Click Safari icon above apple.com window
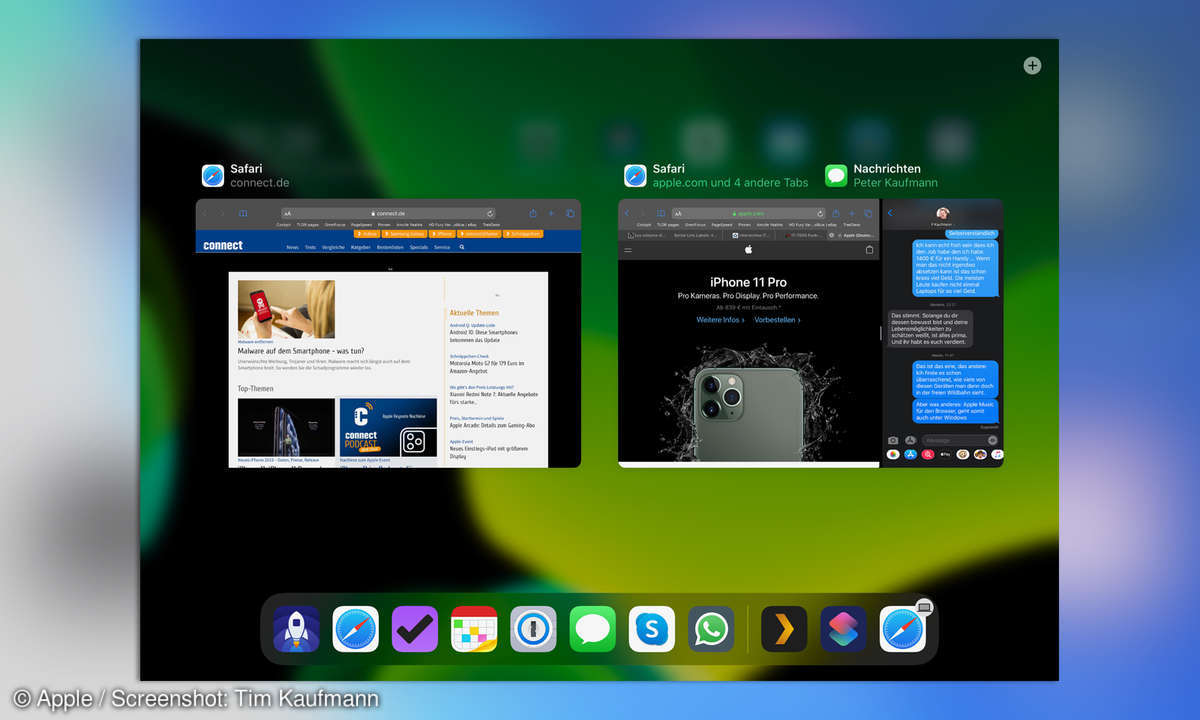The width and height of the screenshot is (1200, 720). click(x=636, y=176)
